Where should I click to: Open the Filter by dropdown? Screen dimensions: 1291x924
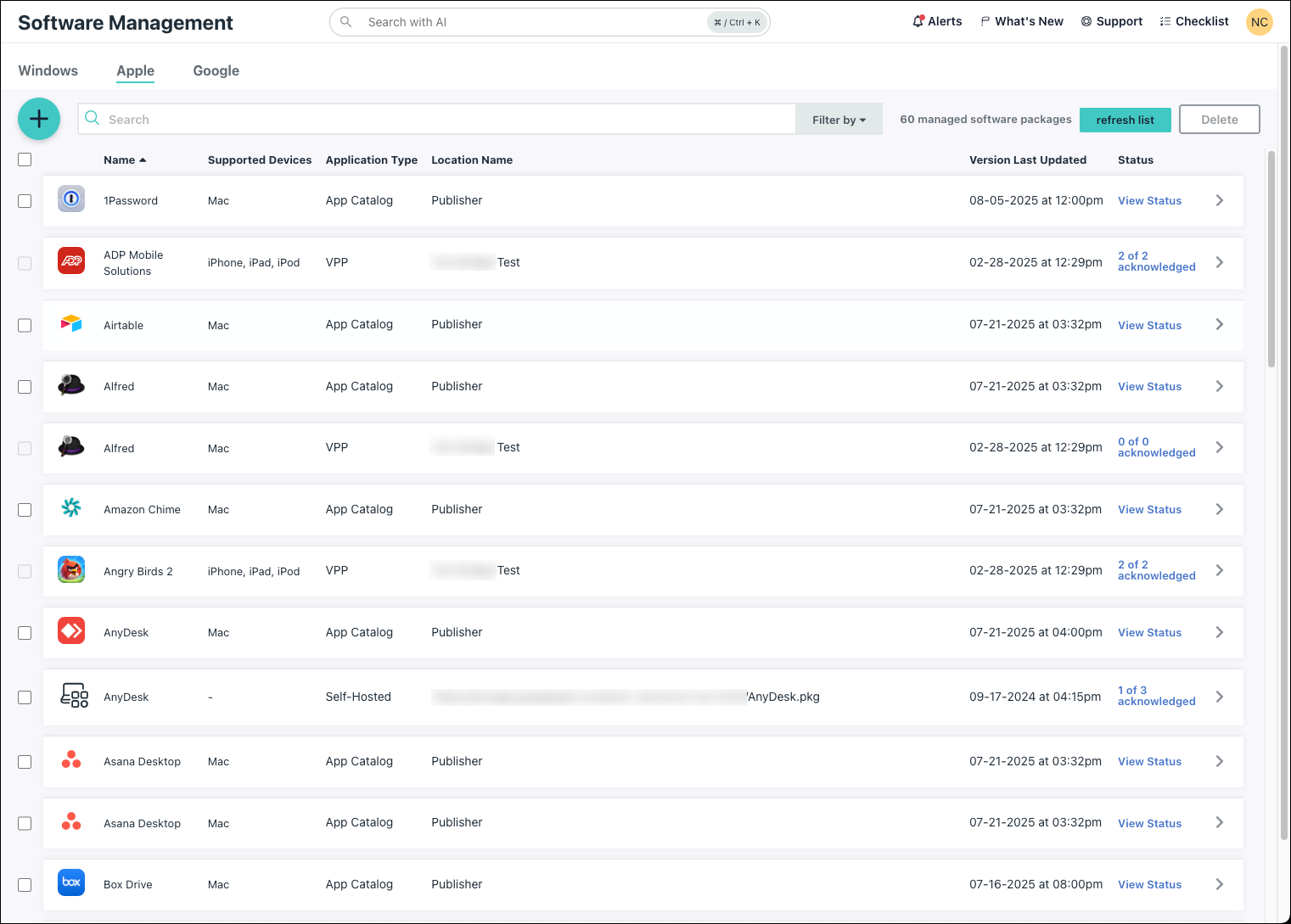839,120
